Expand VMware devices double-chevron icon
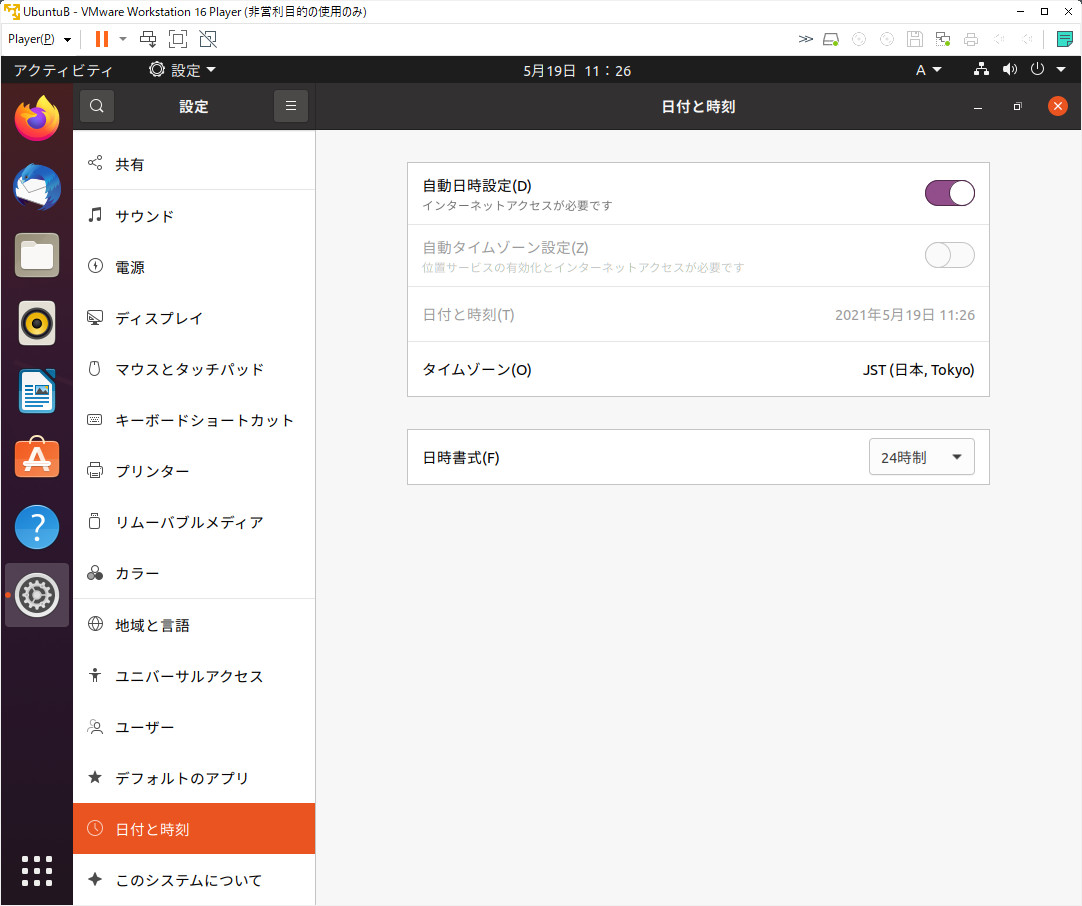1082x906 pixels. click(x=805, y=39)
